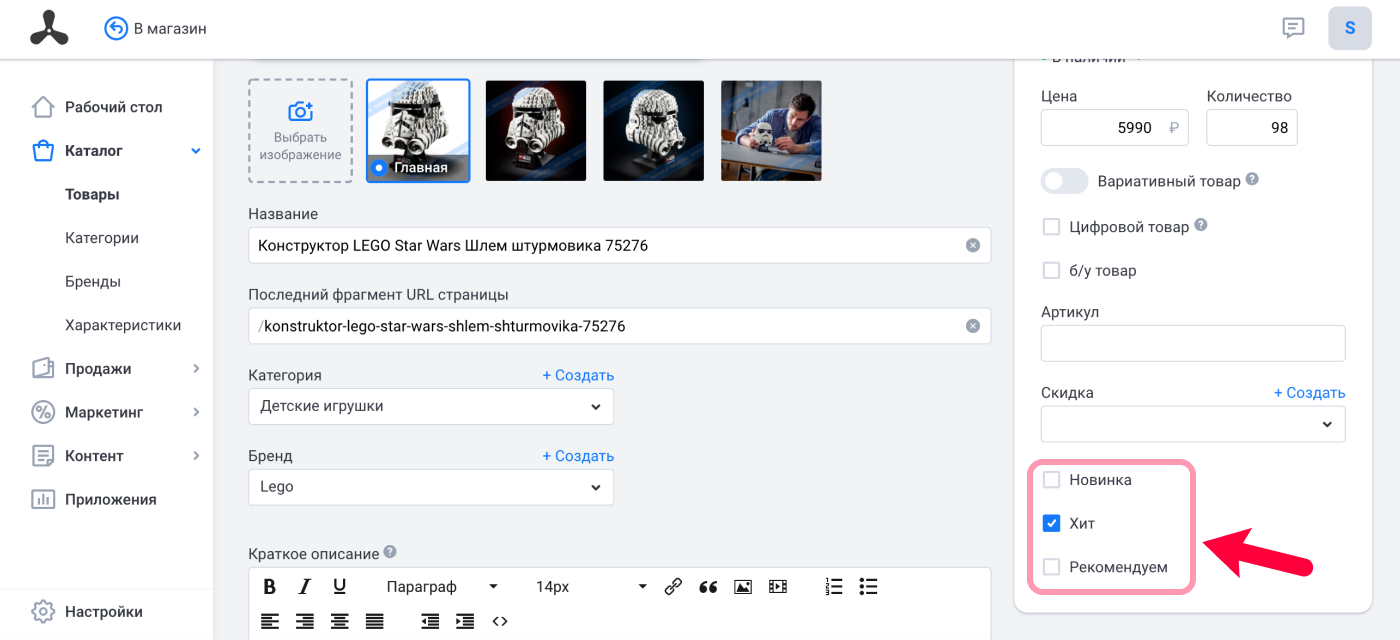The height and width of the screenshot is (640, 1400).
Task: Align text left in the editor
Action: tap(270, 621)
